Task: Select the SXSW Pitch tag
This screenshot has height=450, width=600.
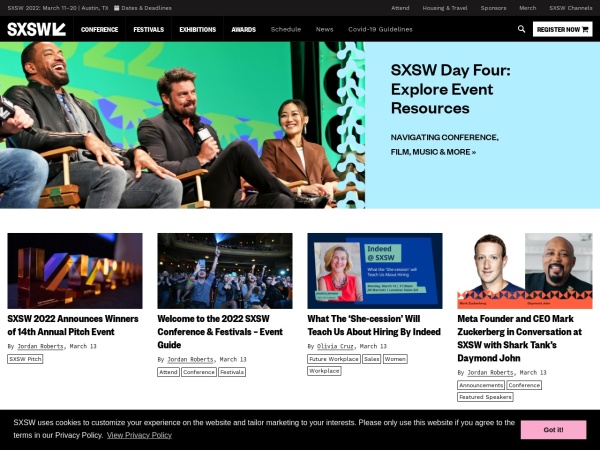Action: pos(25,359)
